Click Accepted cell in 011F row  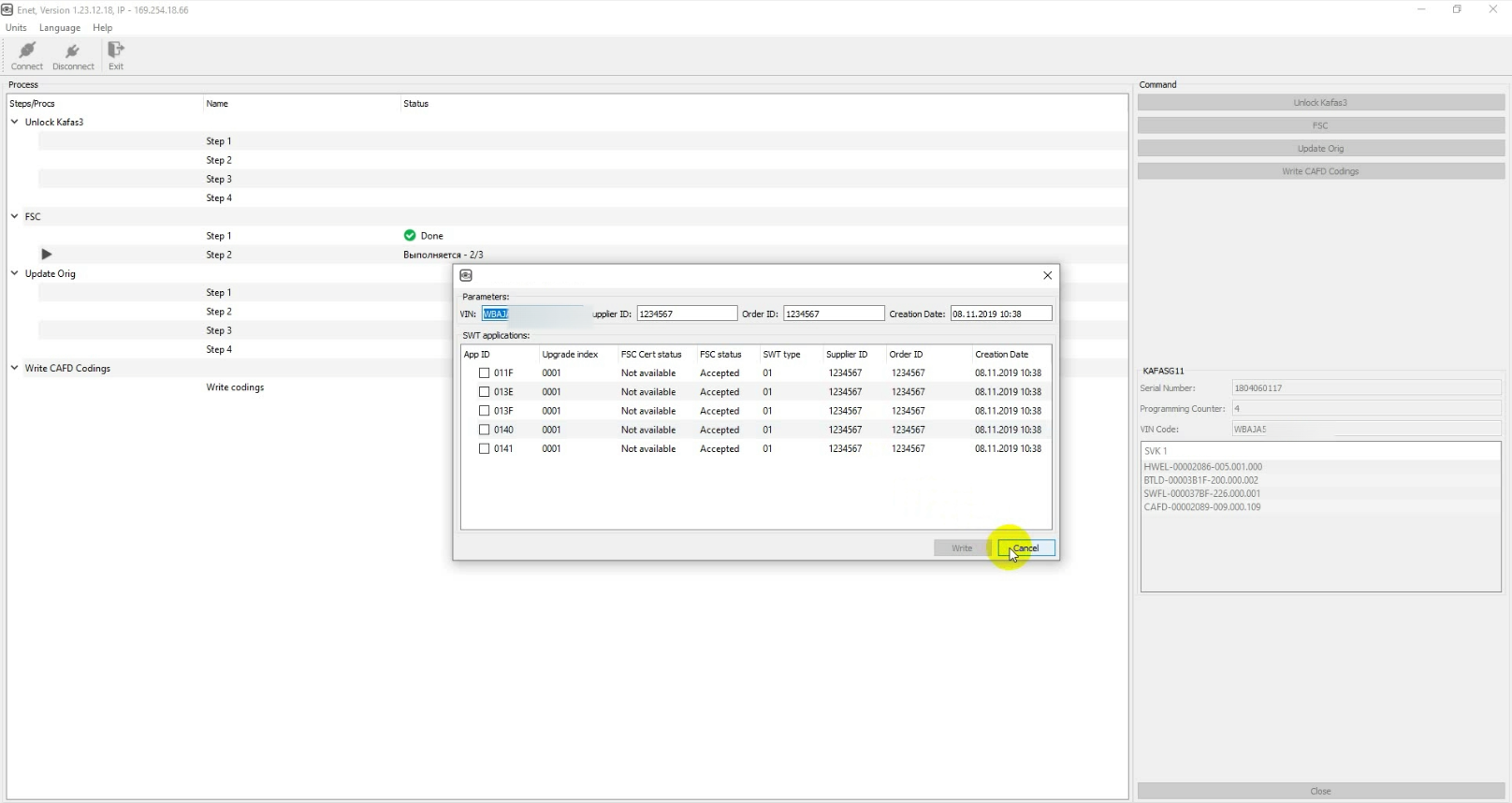click(720, 372)
